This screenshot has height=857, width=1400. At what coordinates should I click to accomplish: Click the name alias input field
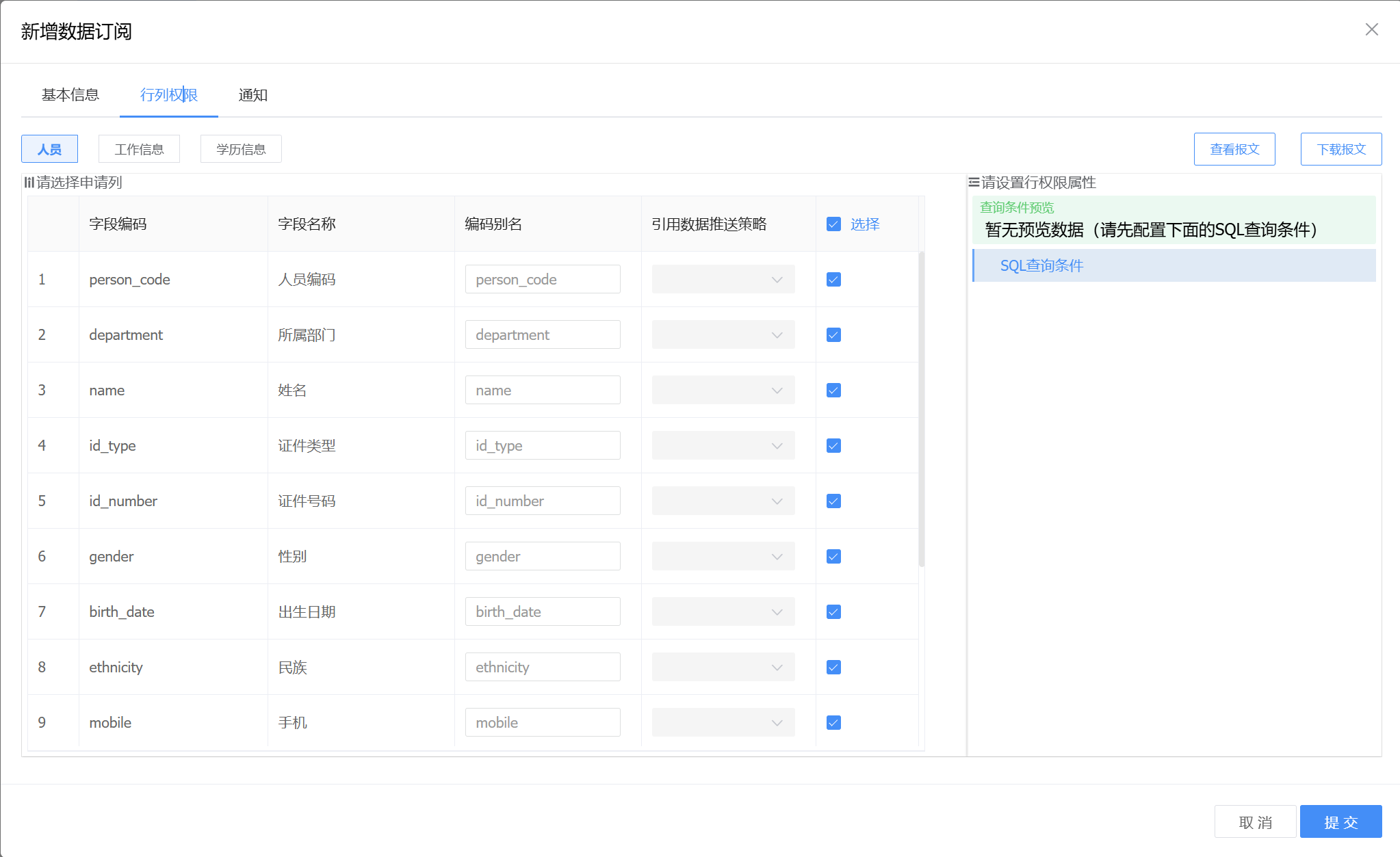click(x=542, y=391)
